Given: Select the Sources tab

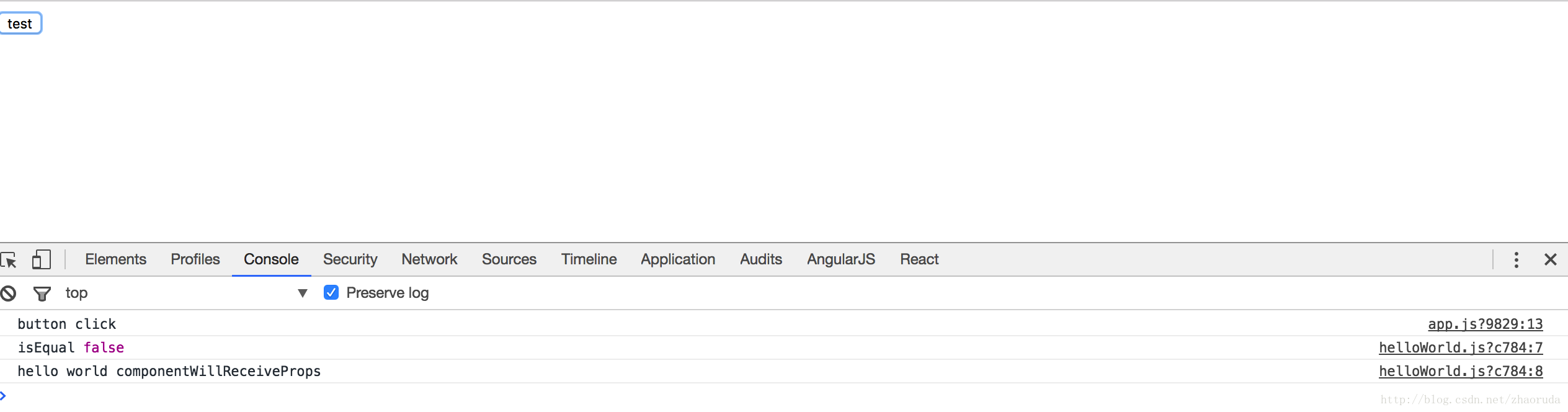Looking at the screenshot, I should pos(509,259).
